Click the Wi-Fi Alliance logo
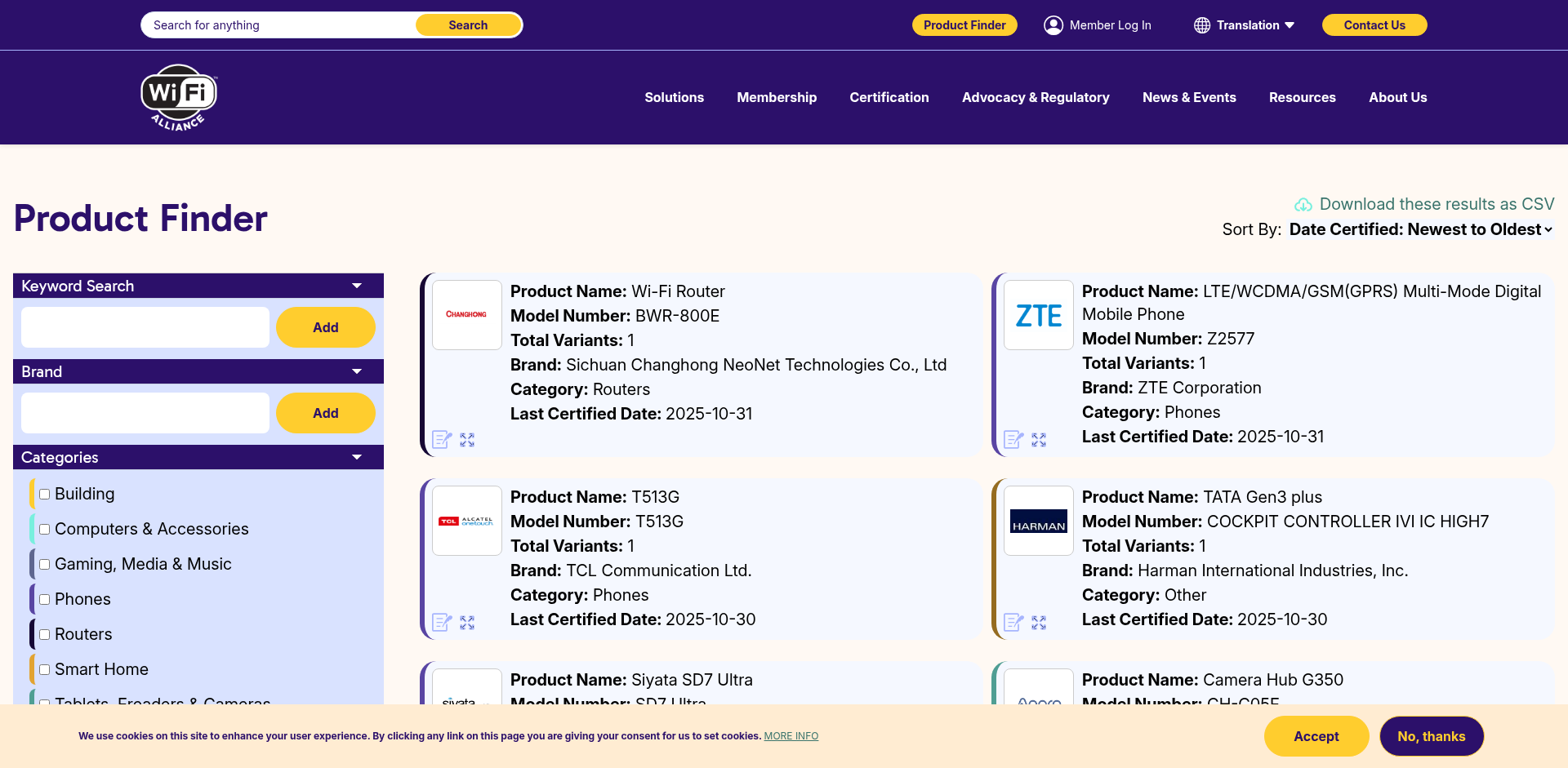The image size is (1568, 768). click(179, 98)
